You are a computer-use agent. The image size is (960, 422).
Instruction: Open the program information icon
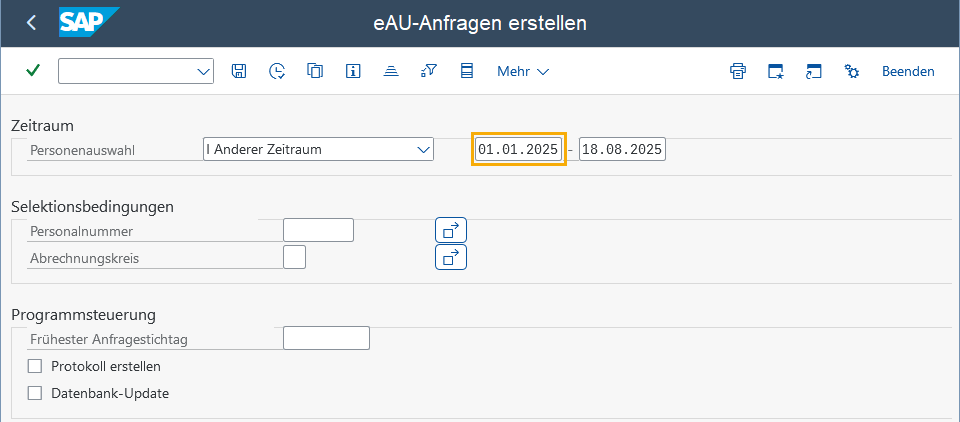pyautogui.click(x=352, y=71)
